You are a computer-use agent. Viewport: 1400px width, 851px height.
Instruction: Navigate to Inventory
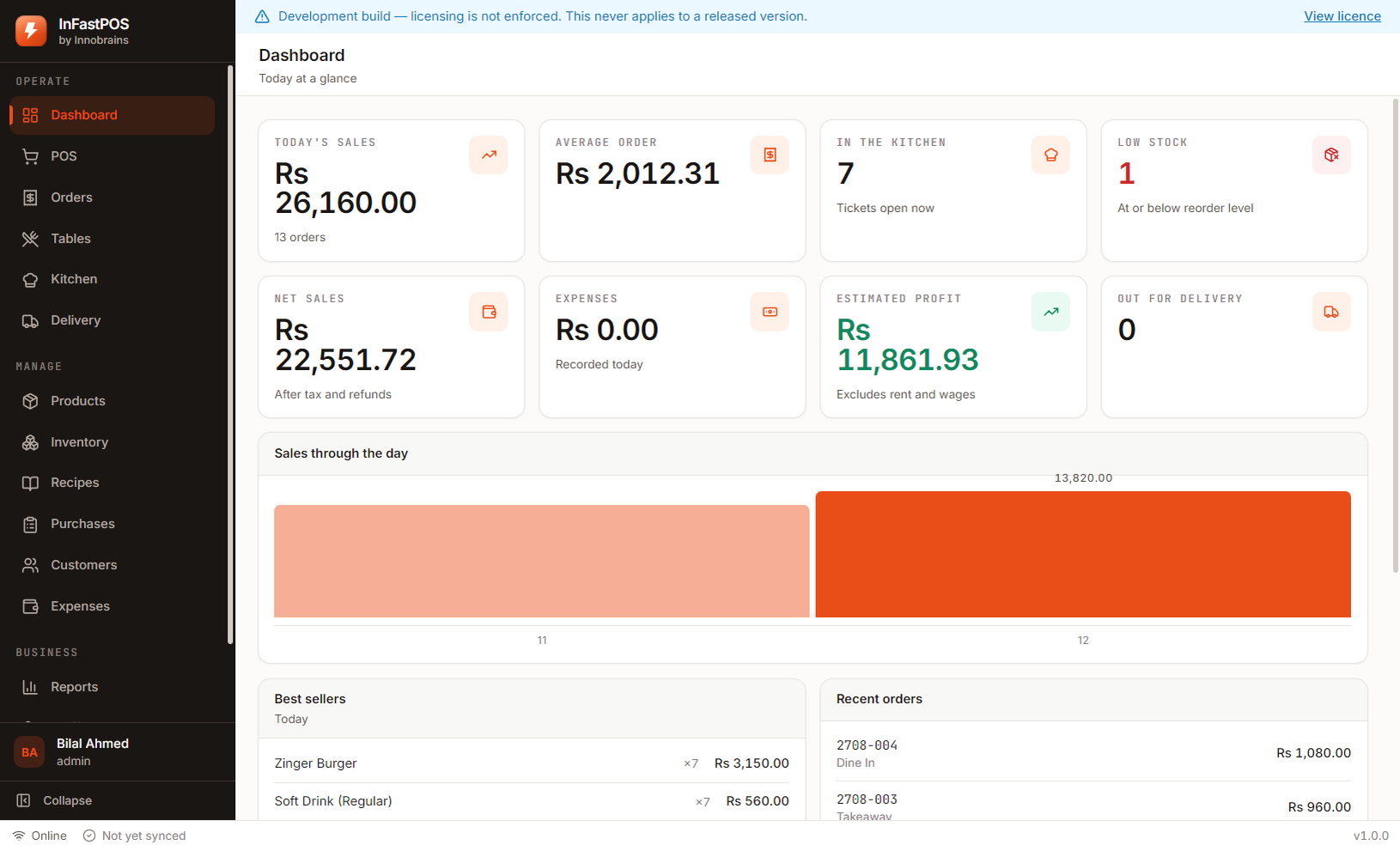(113, 442)
